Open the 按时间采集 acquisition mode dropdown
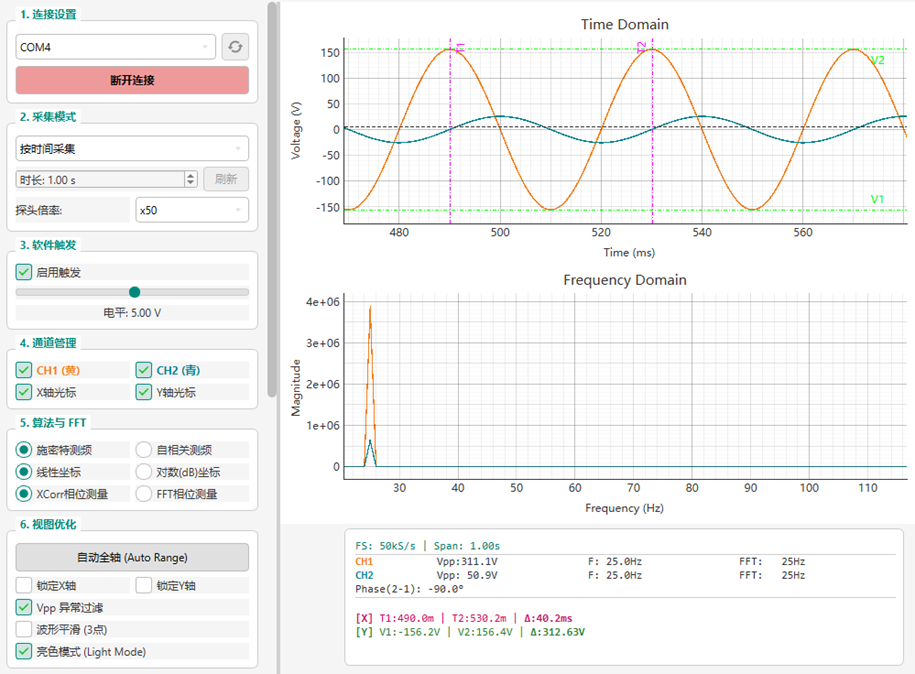This screenshot has height=674, width=915. [132, 149]
